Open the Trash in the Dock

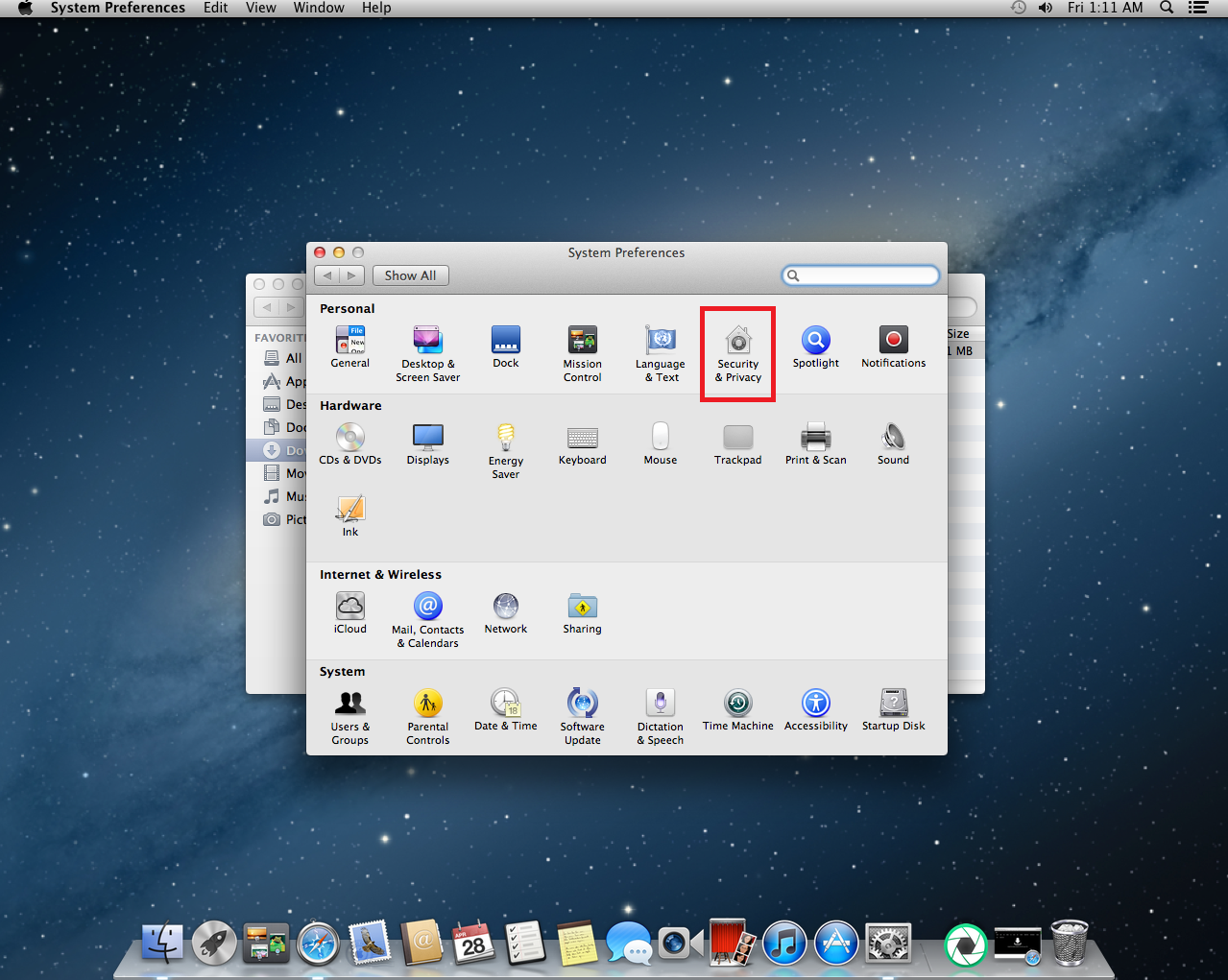[x=1070, y=944]
